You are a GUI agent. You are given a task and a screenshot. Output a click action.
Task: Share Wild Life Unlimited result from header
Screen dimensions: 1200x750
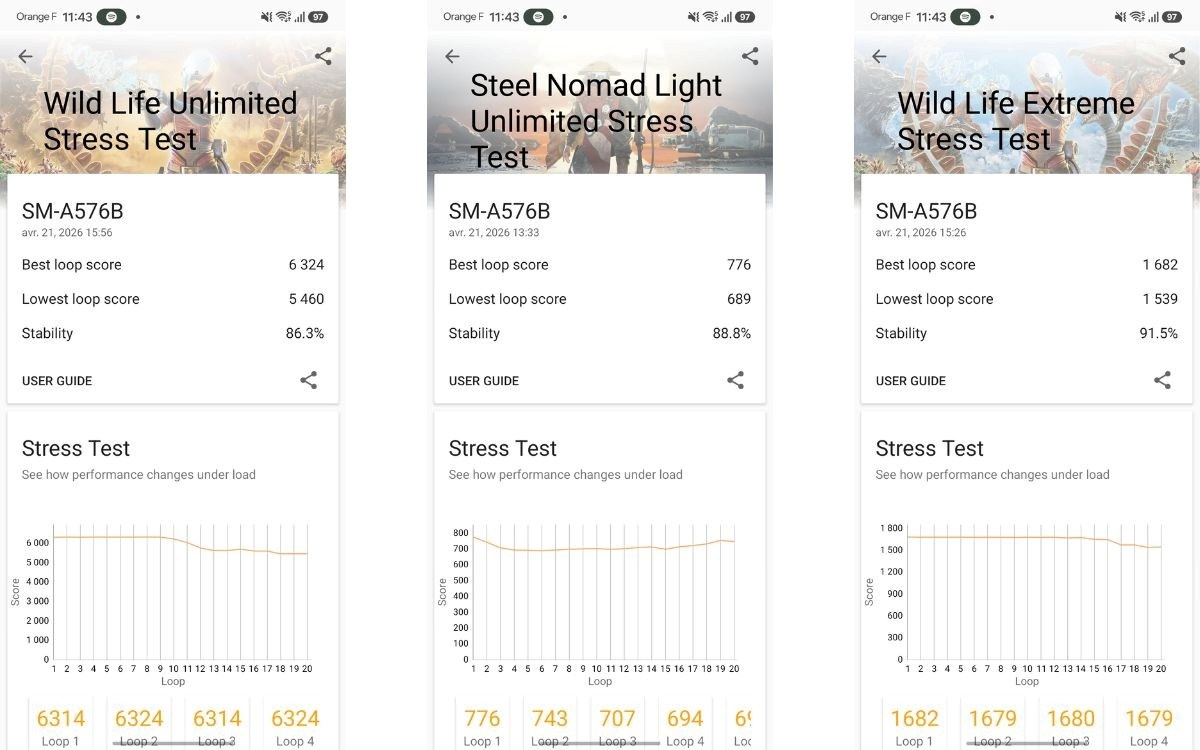coord(323,57)
